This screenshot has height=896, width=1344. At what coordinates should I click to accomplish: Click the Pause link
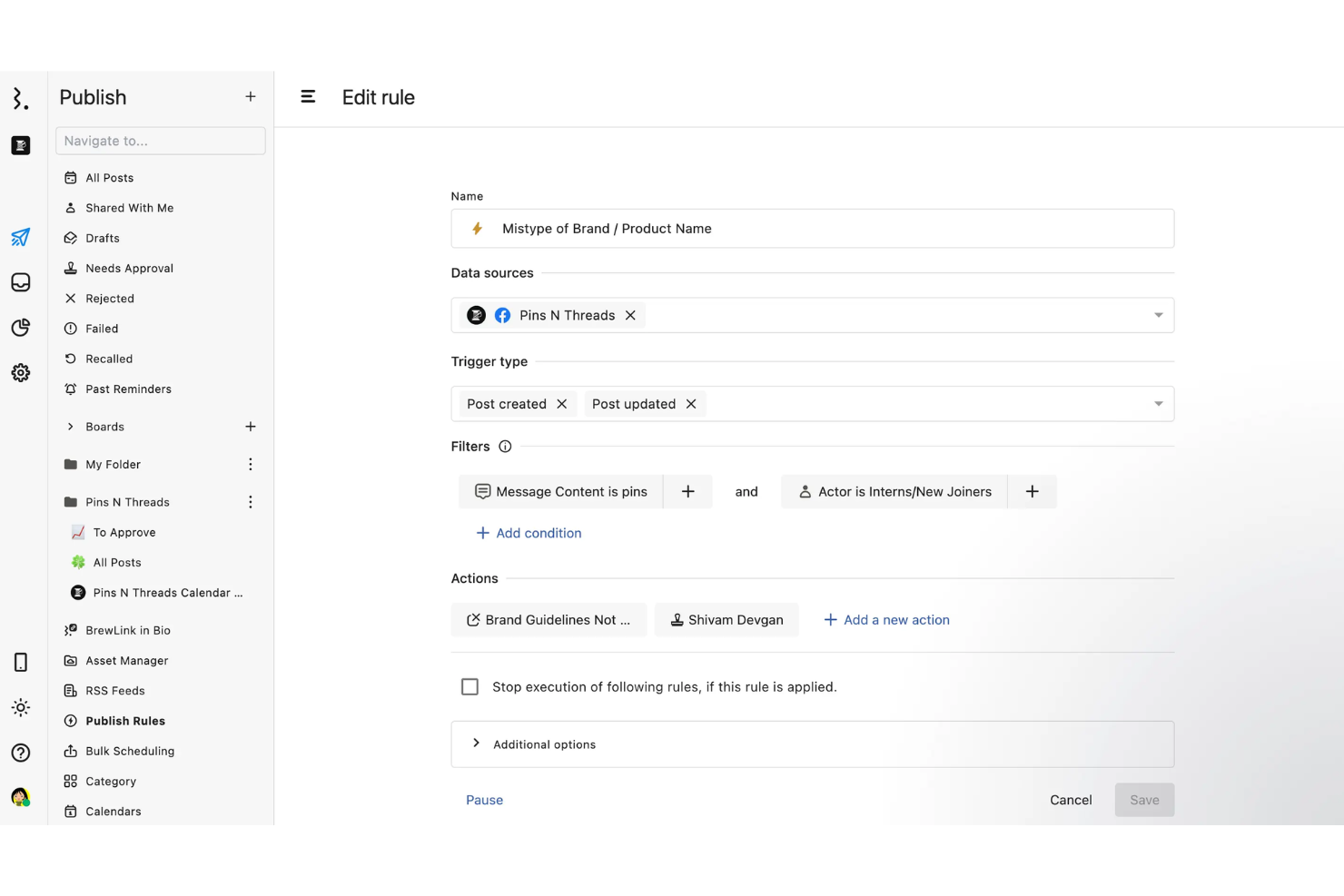coord(484,800)
